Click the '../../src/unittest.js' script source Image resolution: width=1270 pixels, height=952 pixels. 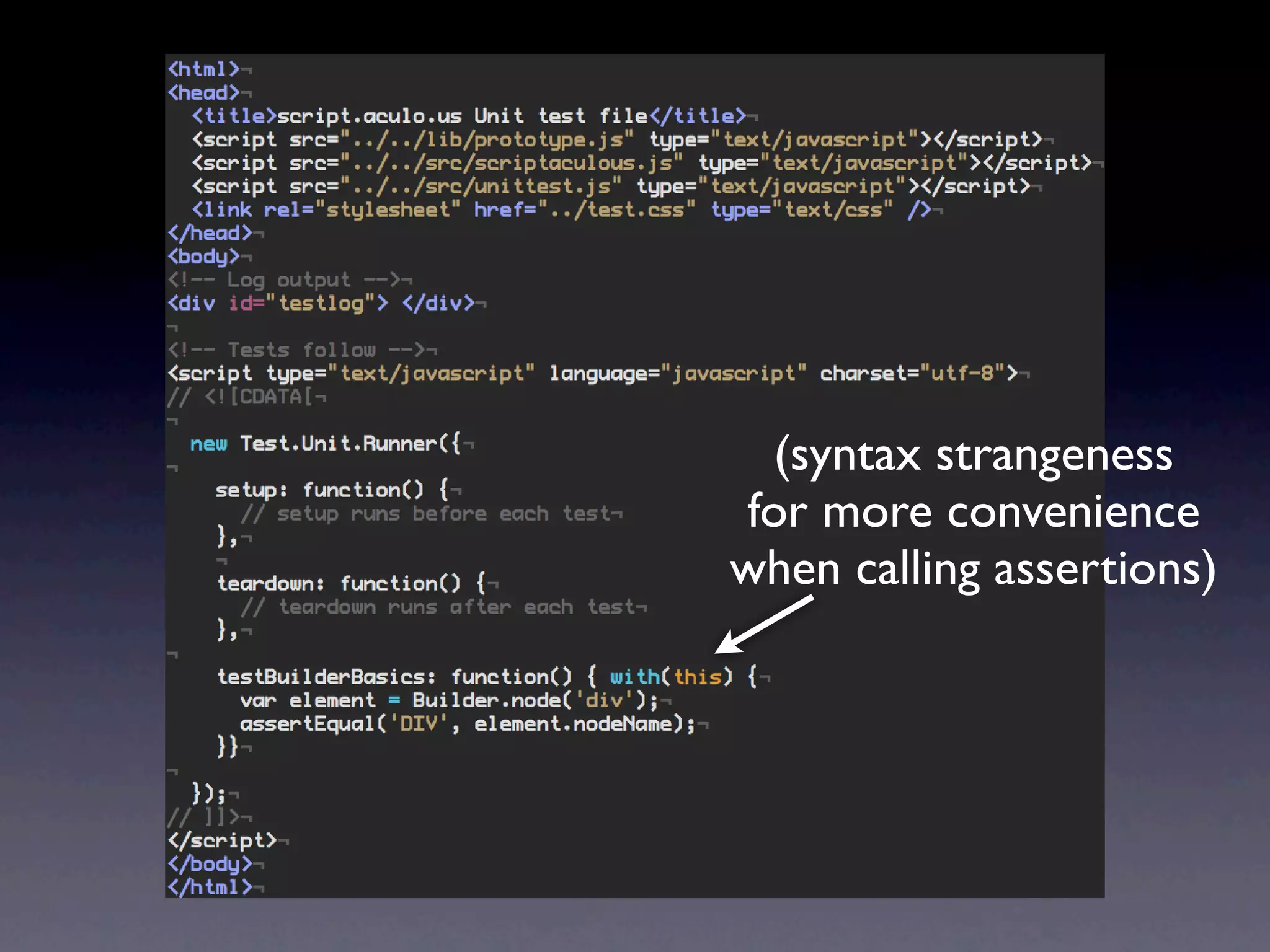pyautogui.click(x=481, y=186)
